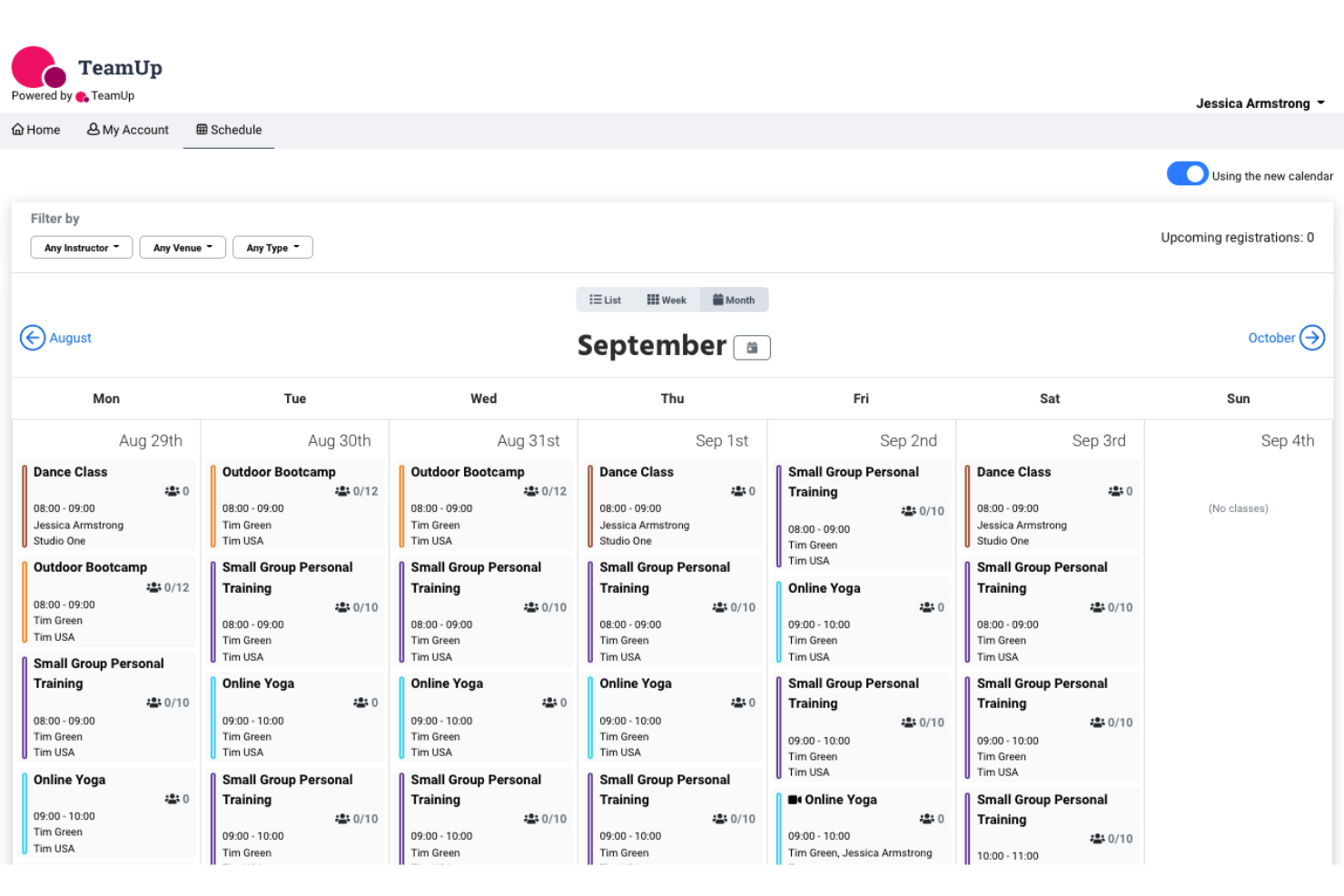This screenshot has height=896, width=1344.
Task: Disable the Using the new calendar toggle
Action: click(x=1188, y=173)
